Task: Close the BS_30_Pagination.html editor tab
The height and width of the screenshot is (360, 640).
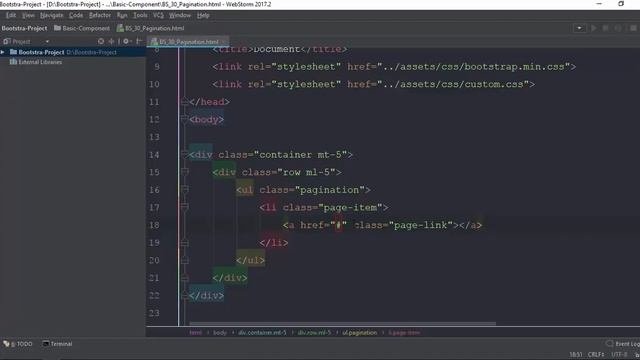Action: 224,42
